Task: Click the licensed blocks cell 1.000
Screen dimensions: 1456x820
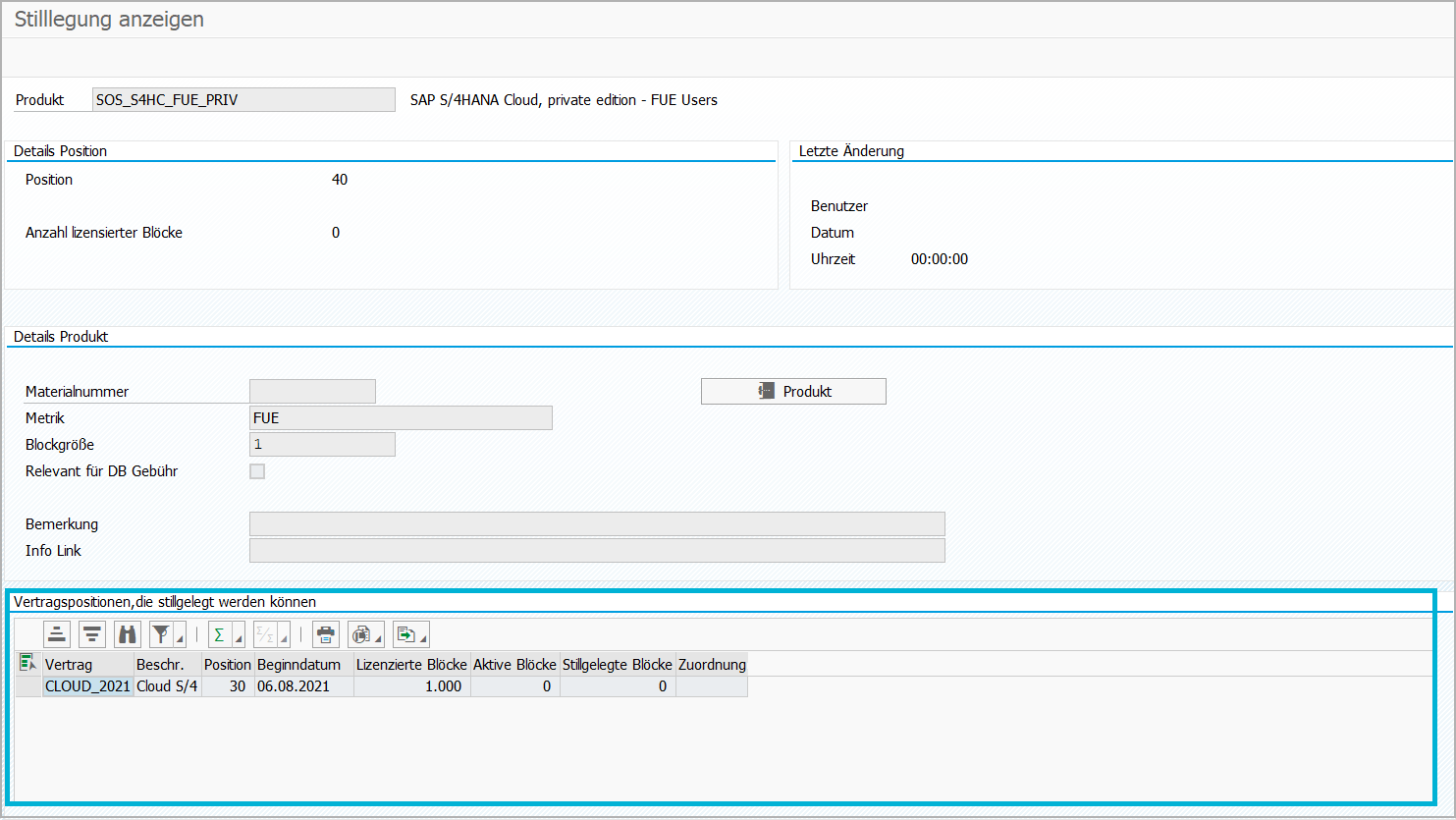Action: (x=412, y=686)
